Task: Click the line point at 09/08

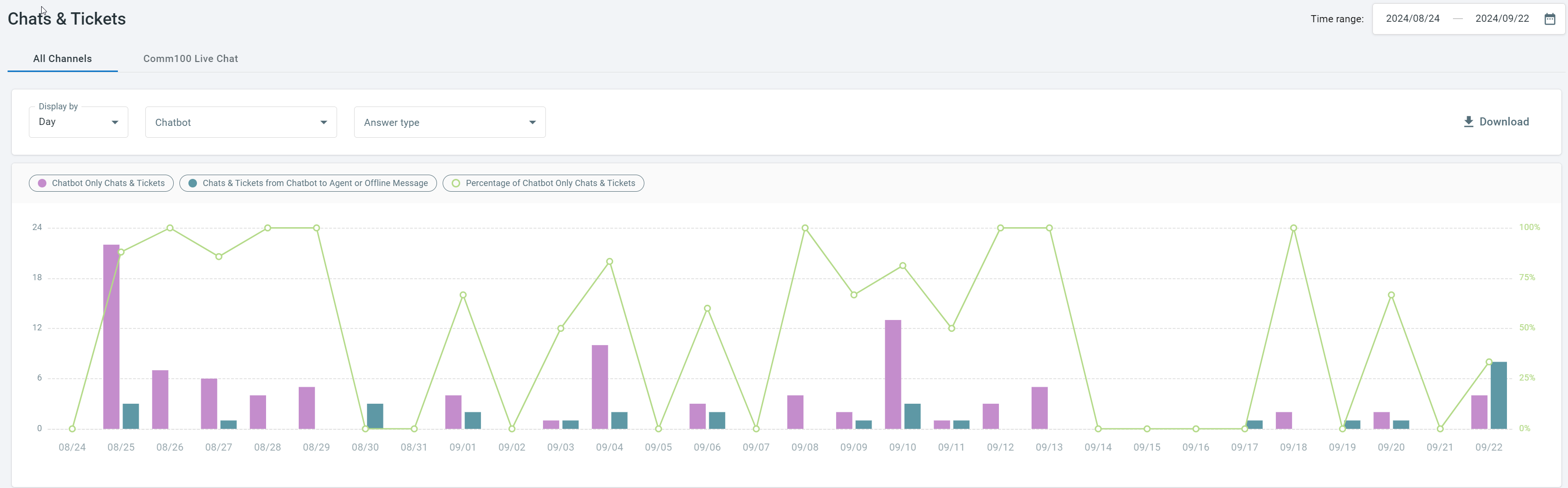Action: (805, 228)
